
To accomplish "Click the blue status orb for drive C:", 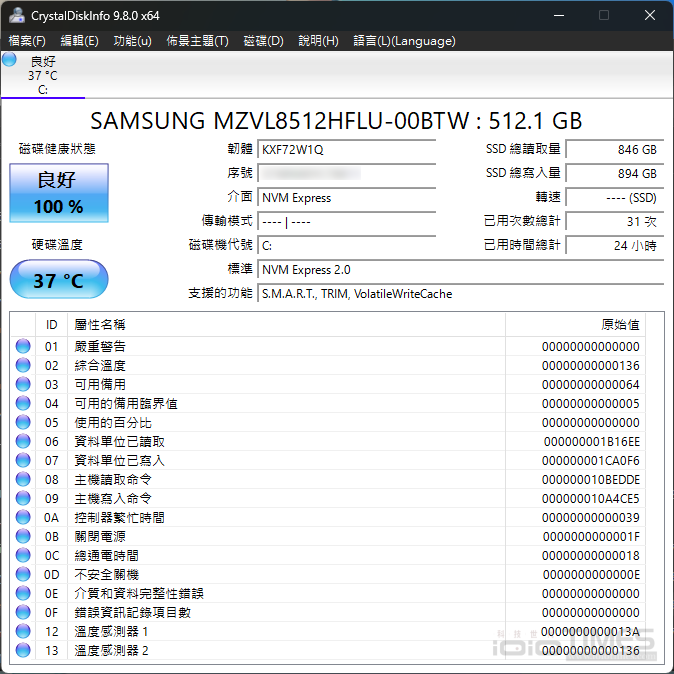I will [x=9, y=59].
